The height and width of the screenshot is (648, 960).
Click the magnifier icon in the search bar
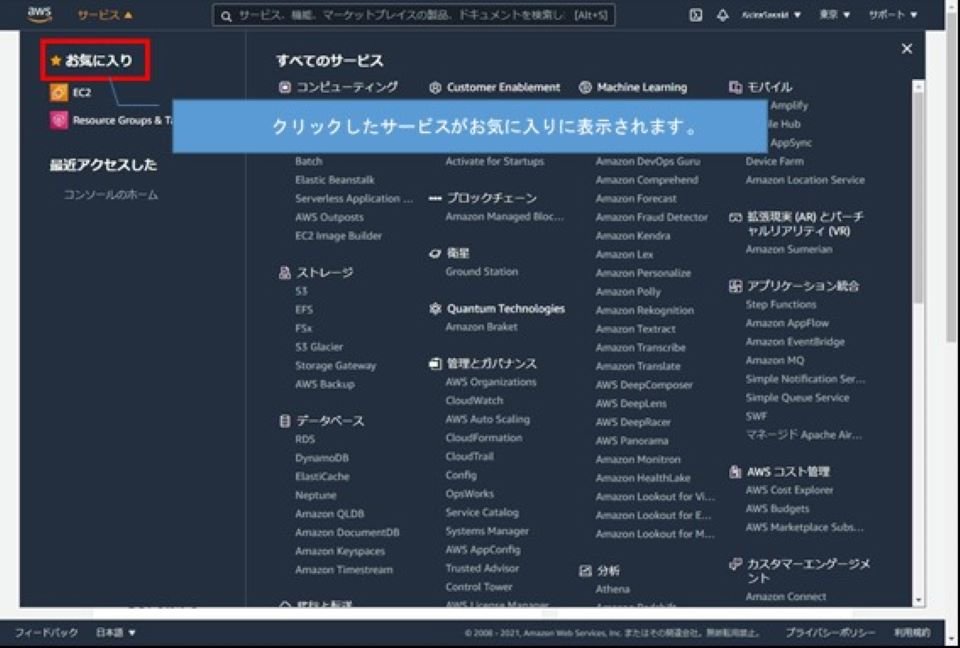click(226, 16)
